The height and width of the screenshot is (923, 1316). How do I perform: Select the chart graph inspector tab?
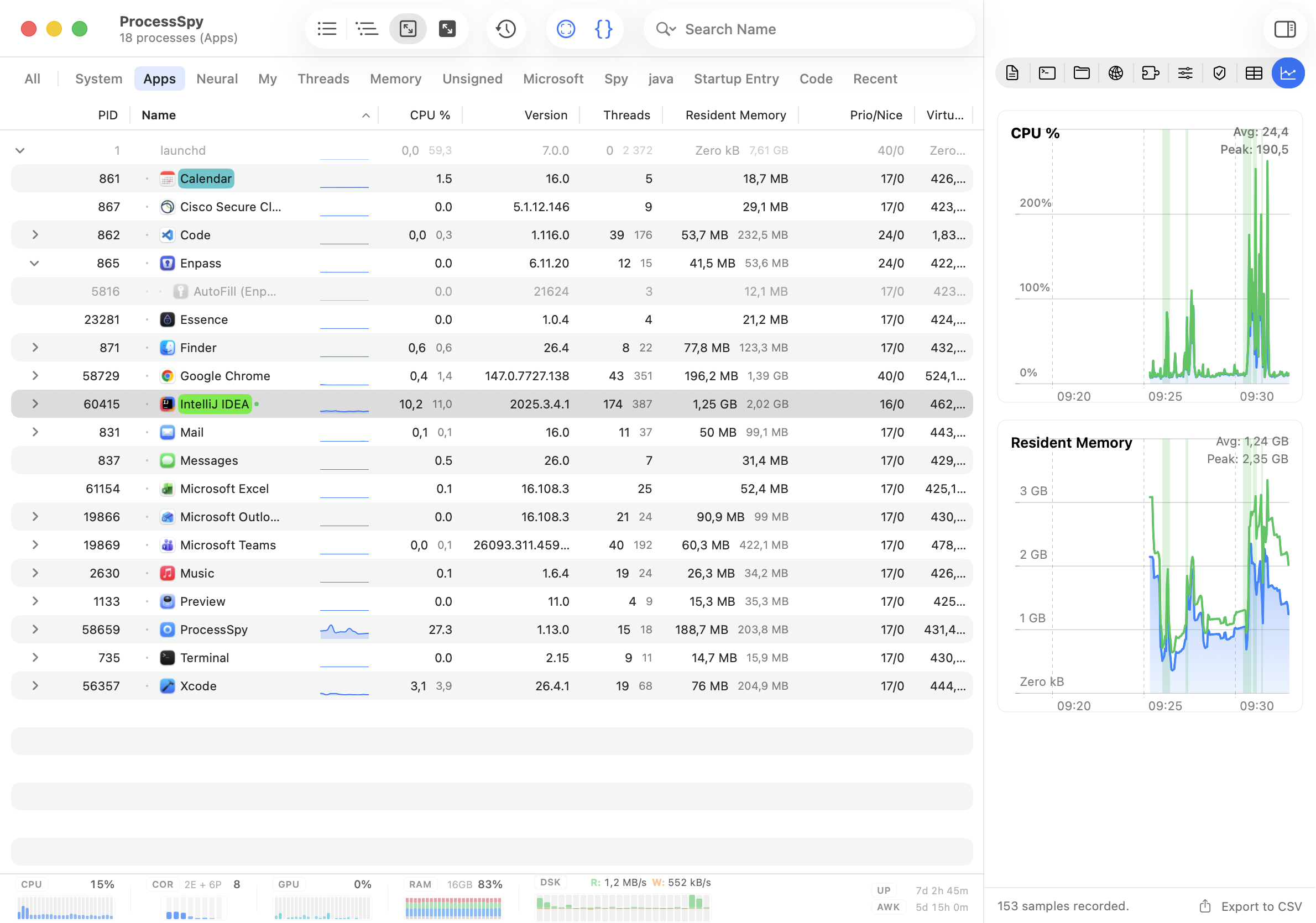tap(1288, 73)
